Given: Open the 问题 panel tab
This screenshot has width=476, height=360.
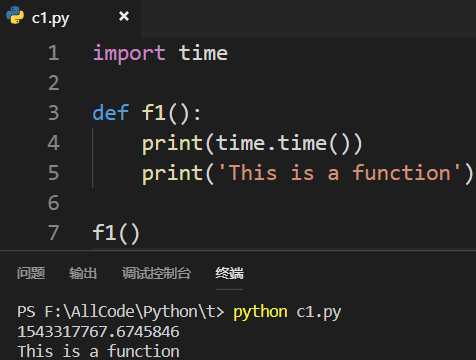Looking at the screenshot, I should 31,273.
